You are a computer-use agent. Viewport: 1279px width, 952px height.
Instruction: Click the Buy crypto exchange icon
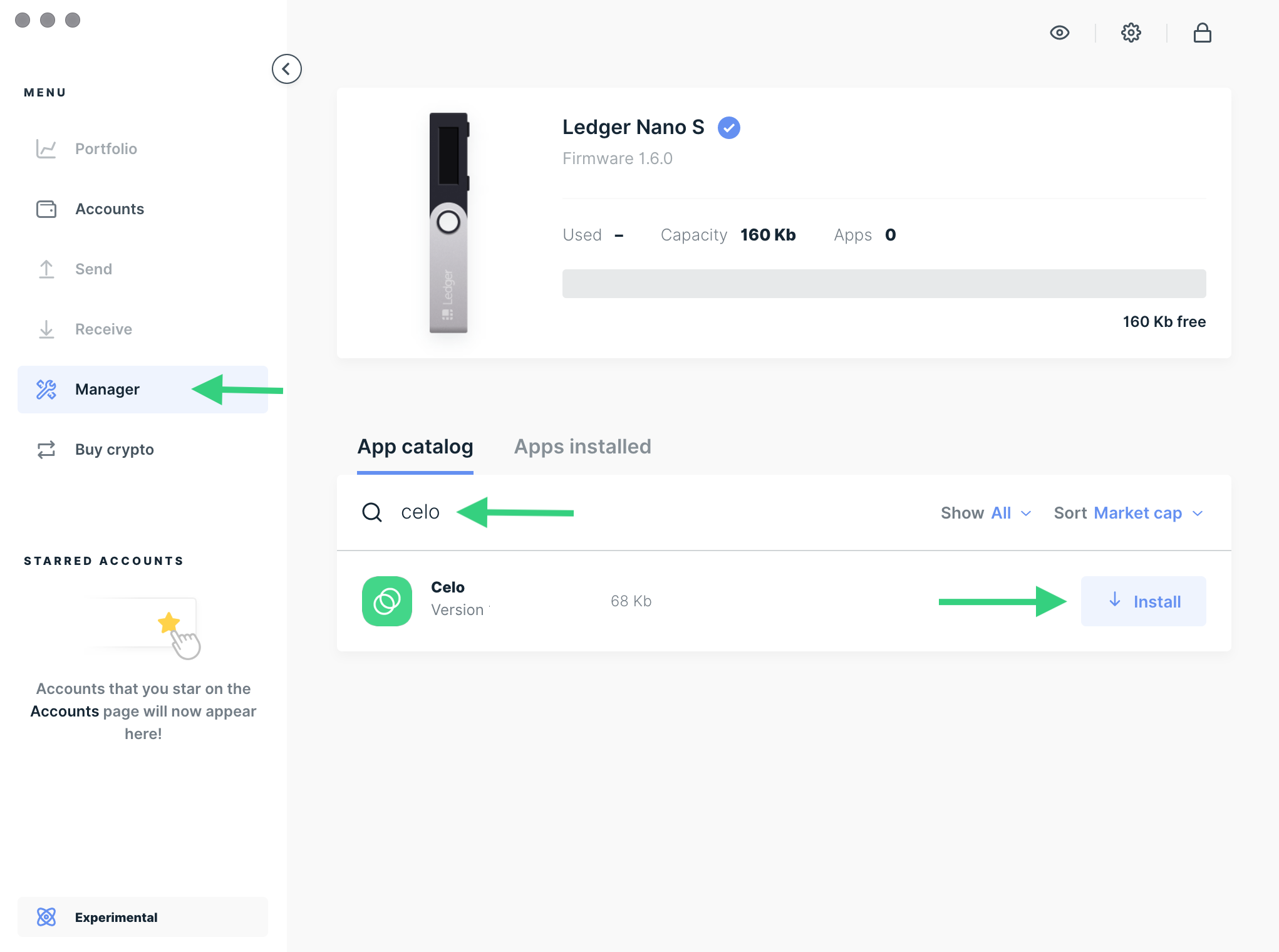(47, 449)
